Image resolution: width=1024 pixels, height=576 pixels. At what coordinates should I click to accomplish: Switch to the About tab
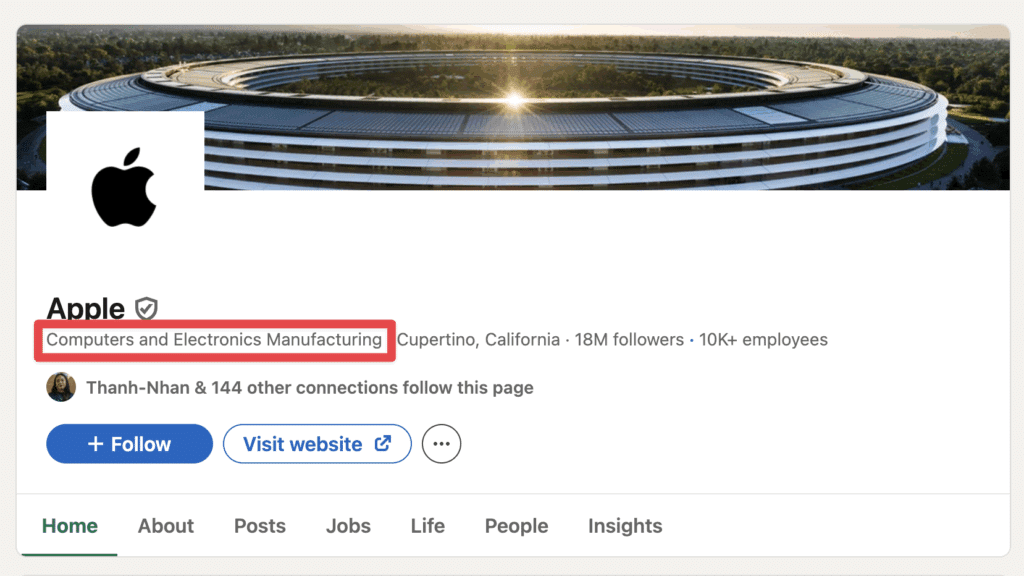tap(165, 525)
